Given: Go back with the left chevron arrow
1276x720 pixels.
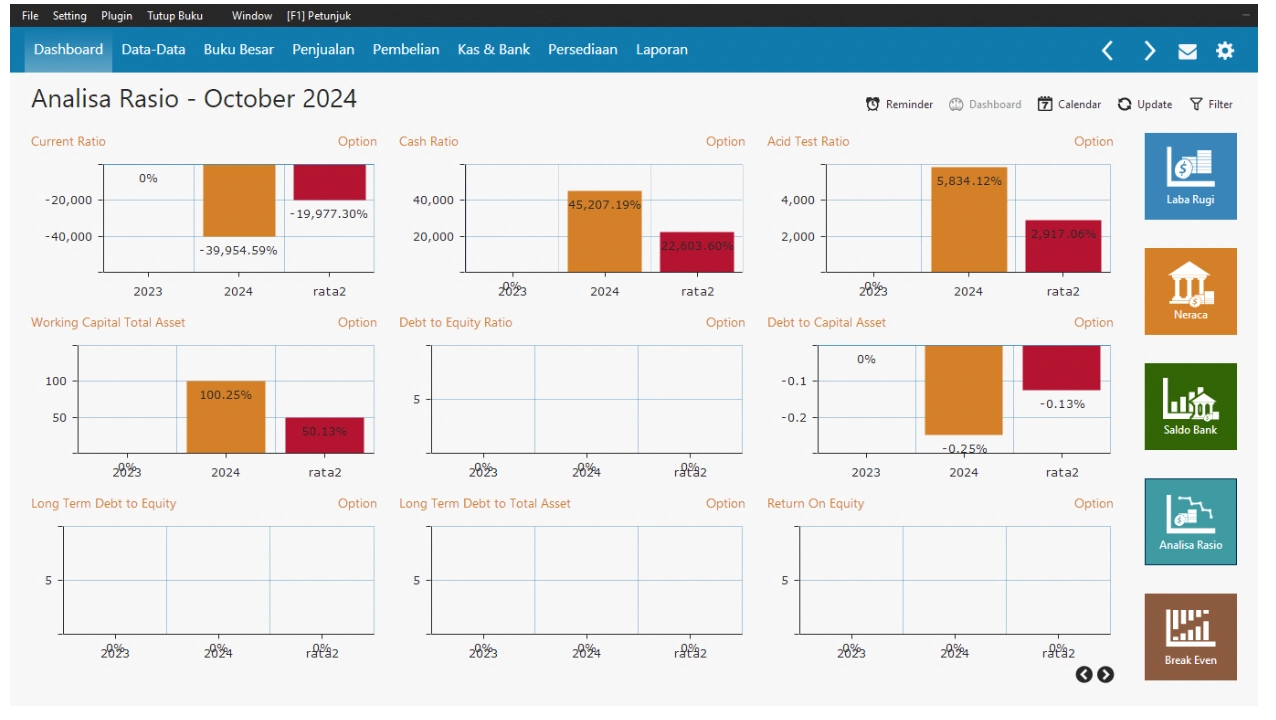Looking at the screenshot, I should click(x=1107, y=51).
